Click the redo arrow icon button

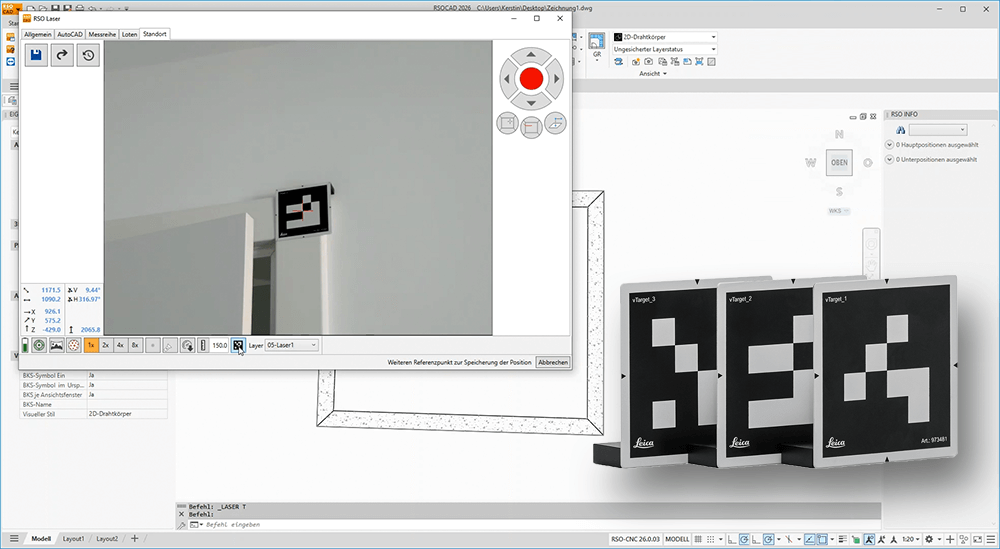click(62, 56)
